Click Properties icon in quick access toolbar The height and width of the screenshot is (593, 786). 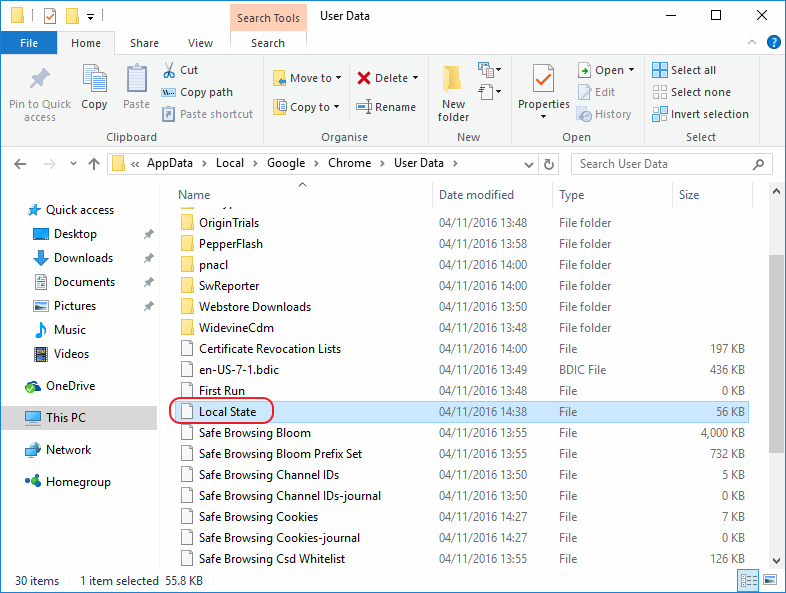click(50, 16)
